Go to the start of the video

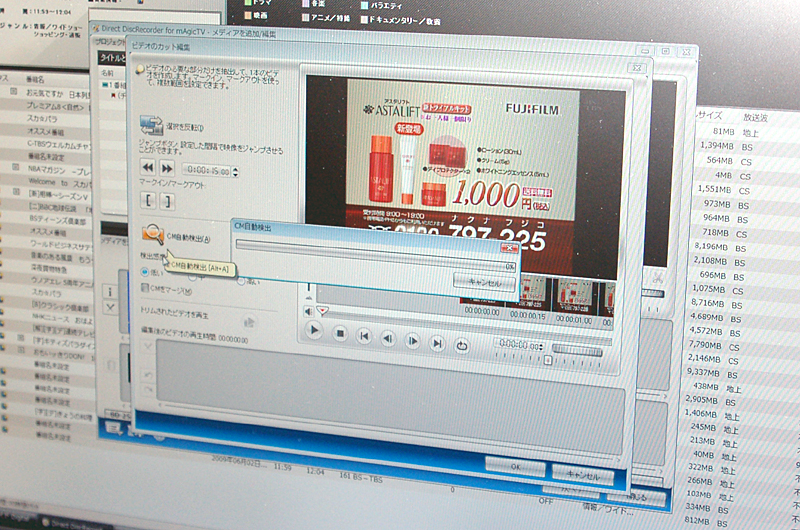point(364,336)
